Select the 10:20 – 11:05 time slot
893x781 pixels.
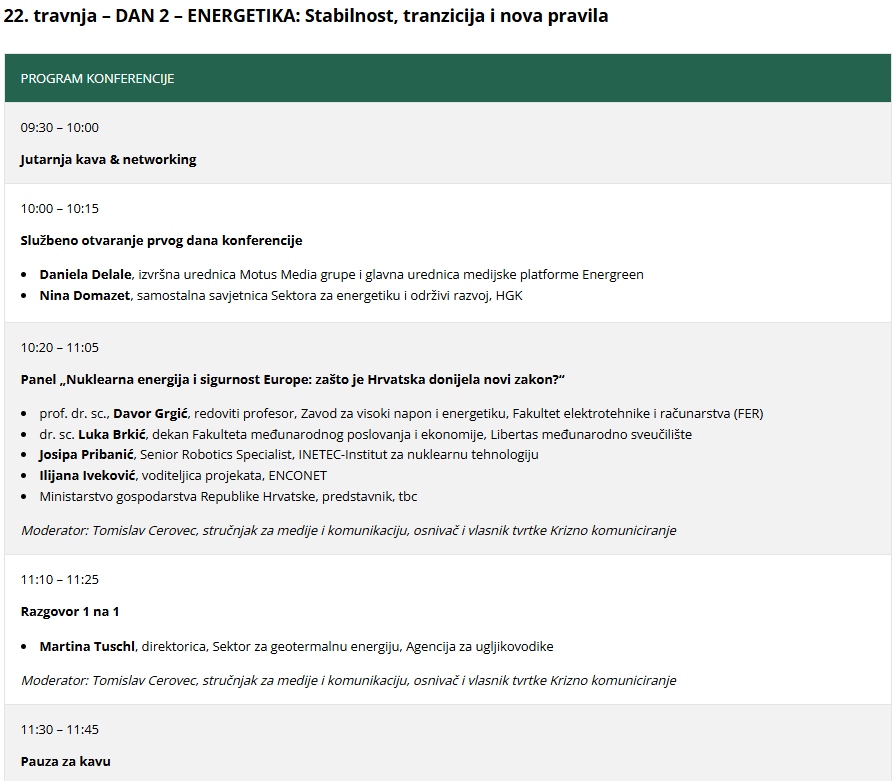point(59,347)
